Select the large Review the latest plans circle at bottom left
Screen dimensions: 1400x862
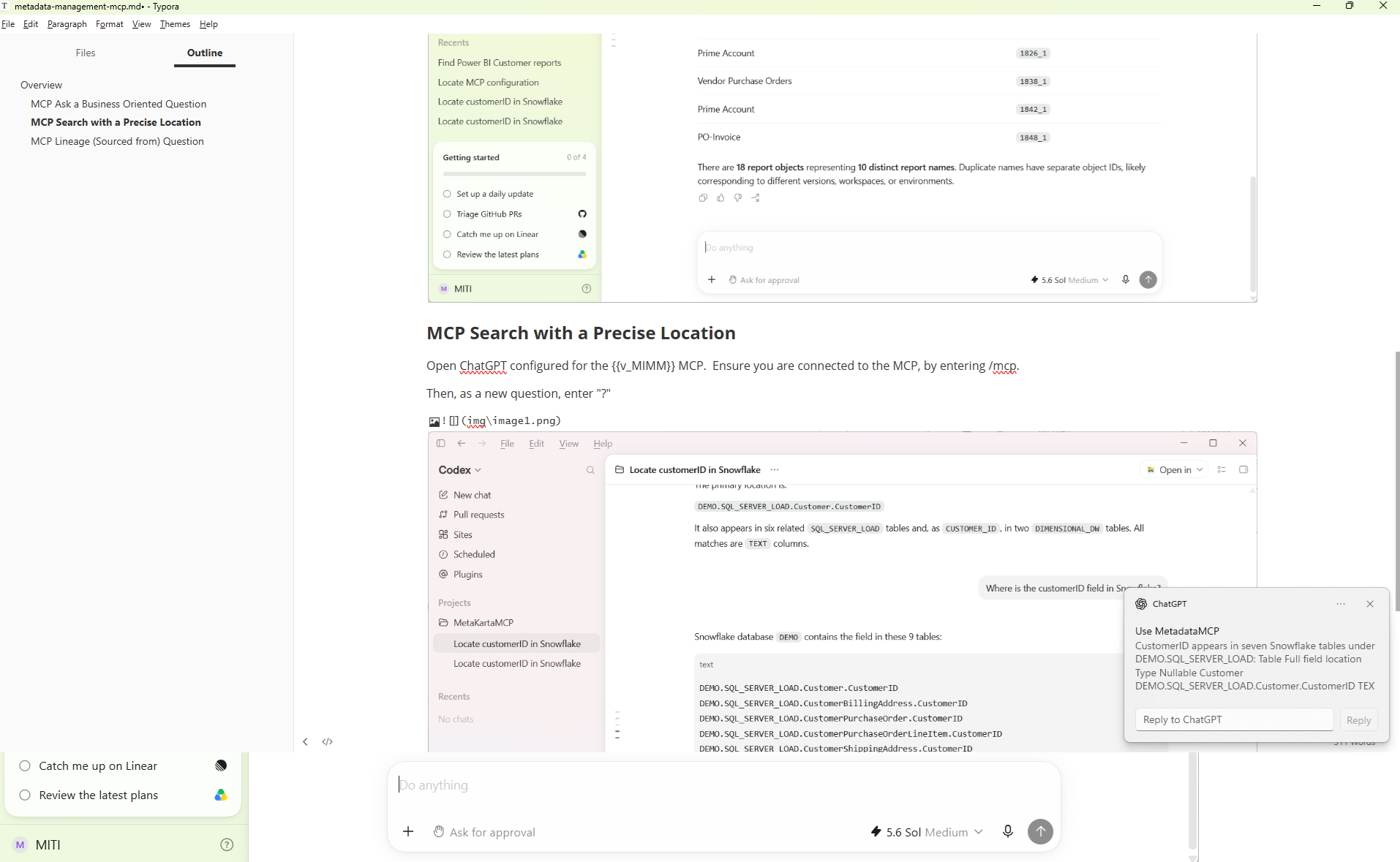25,795
